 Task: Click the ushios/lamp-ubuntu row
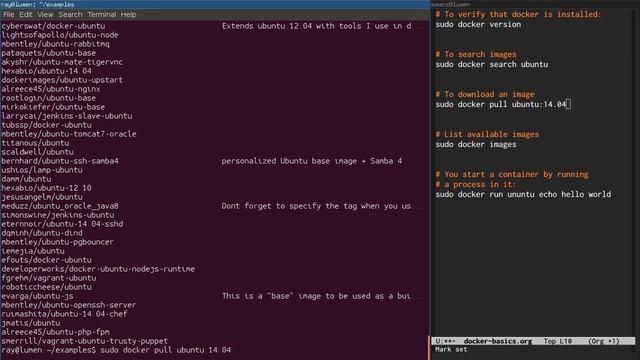(42, 170)
